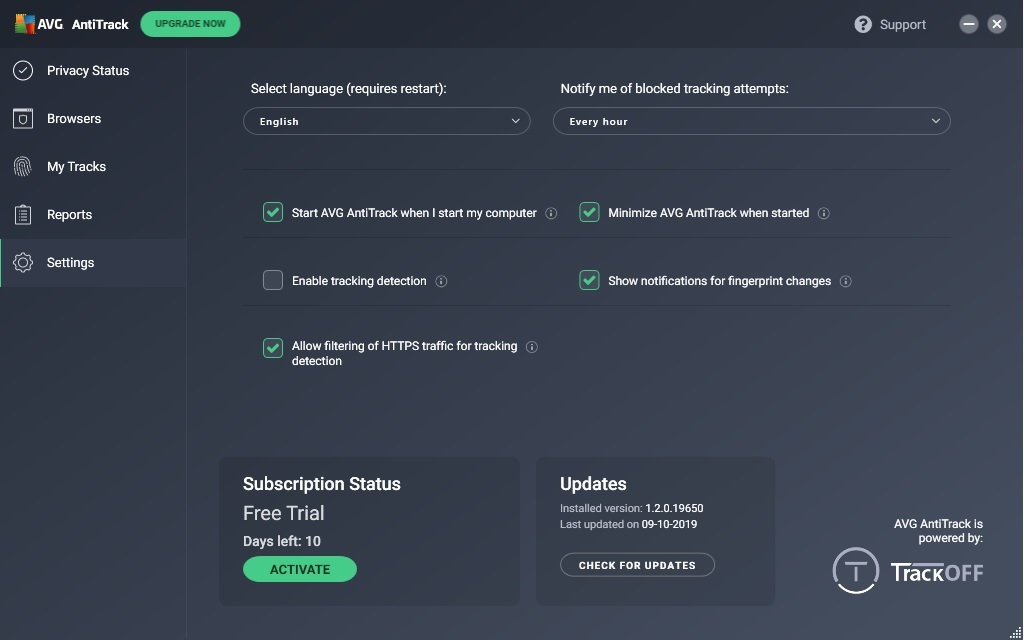
Task: Open Support via the question mark icon
Action: point(862,23)
